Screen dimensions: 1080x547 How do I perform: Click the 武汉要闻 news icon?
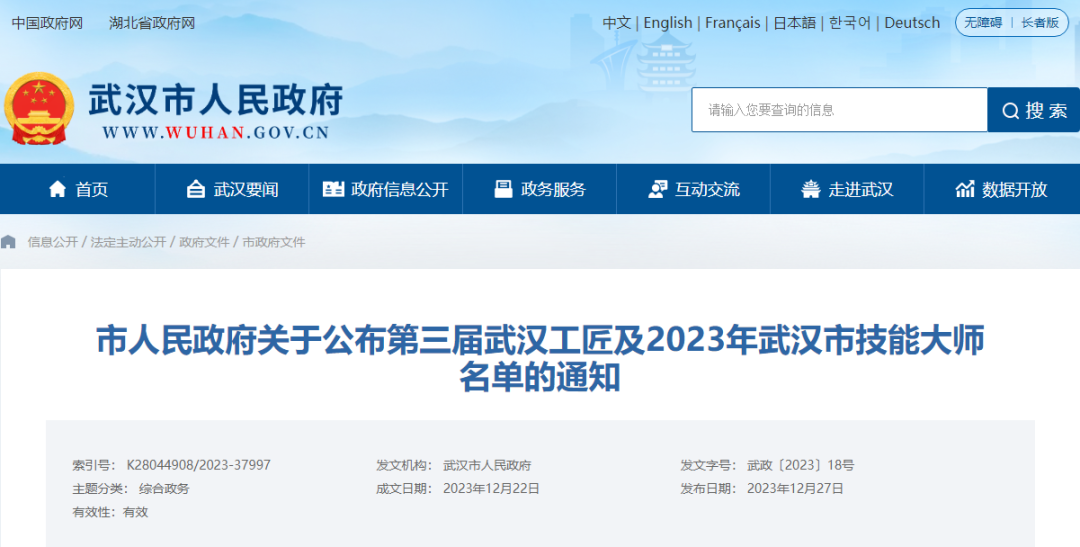(196, 189)
